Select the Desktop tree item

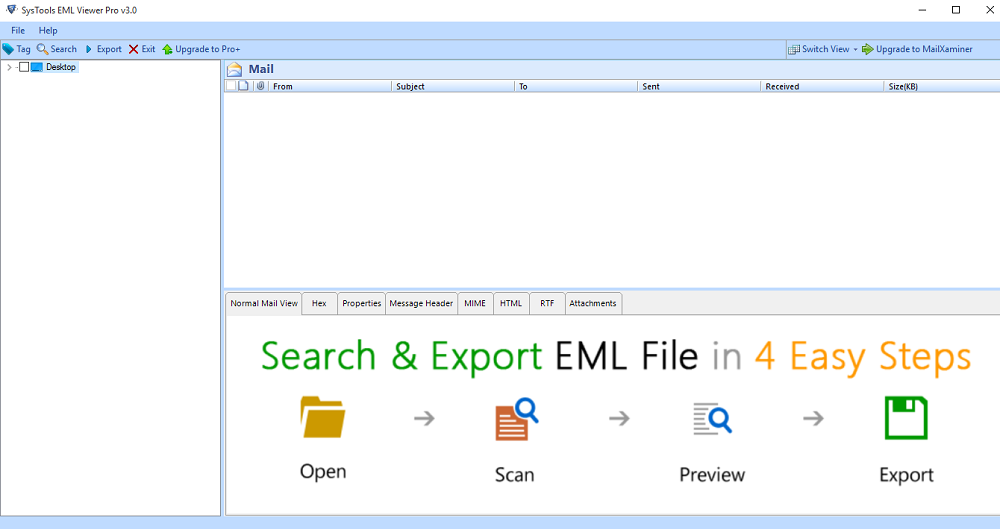tap(61, 67)
